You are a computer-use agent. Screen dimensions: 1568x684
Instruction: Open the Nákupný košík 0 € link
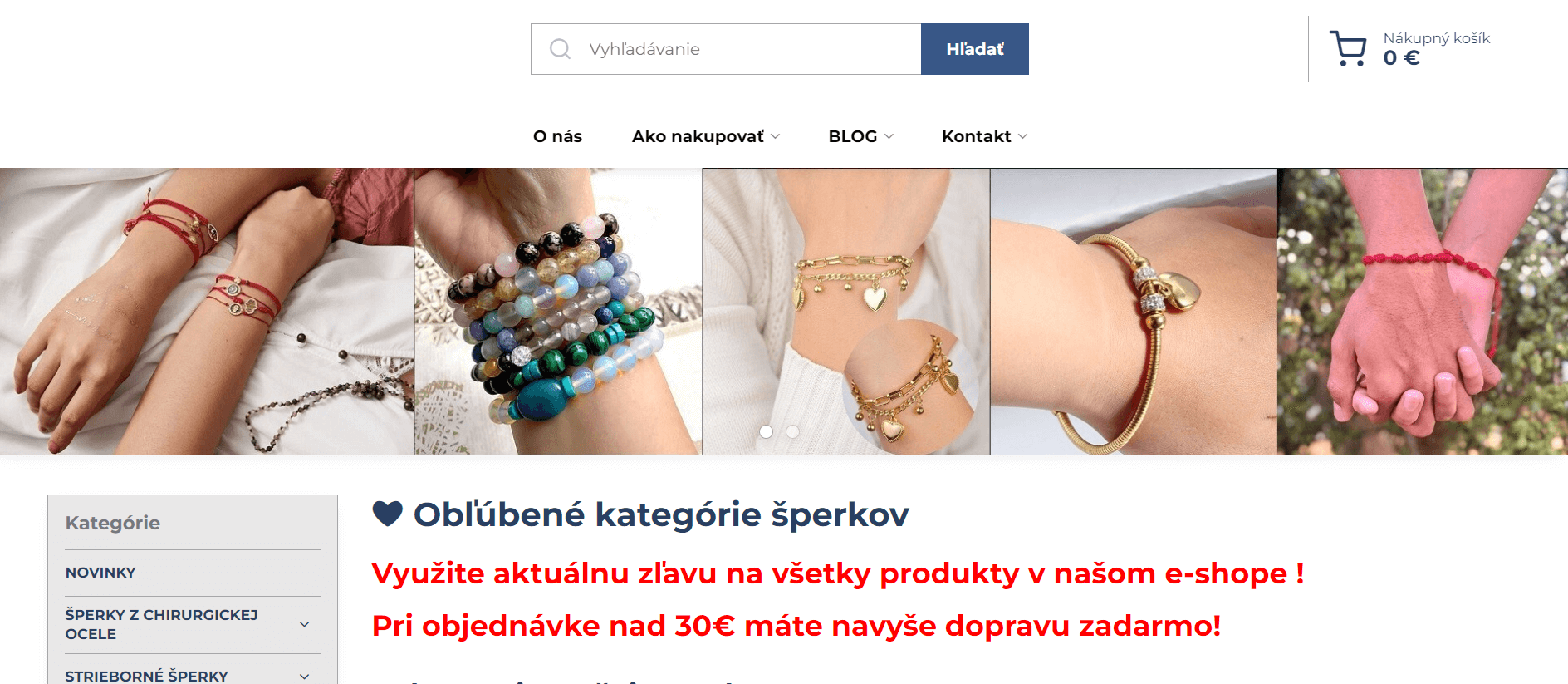[x=1437, y=48]
